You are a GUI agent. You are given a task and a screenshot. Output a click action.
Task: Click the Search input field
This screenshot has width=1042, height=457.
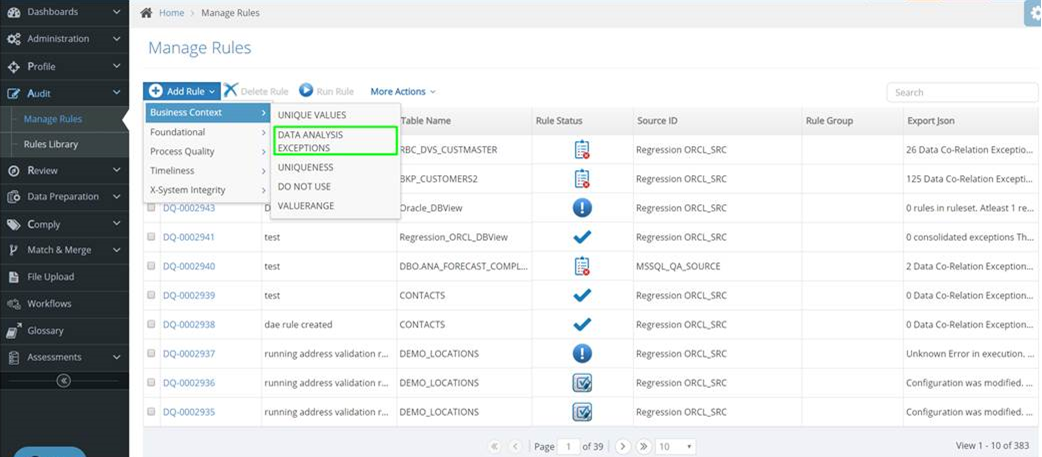pyautogui.click(x=962, y=92)
